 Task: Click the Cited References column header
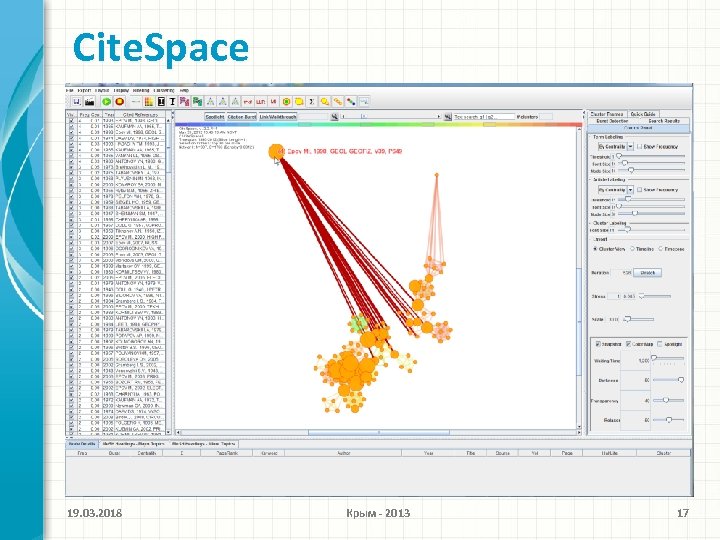tap(140, 115)
